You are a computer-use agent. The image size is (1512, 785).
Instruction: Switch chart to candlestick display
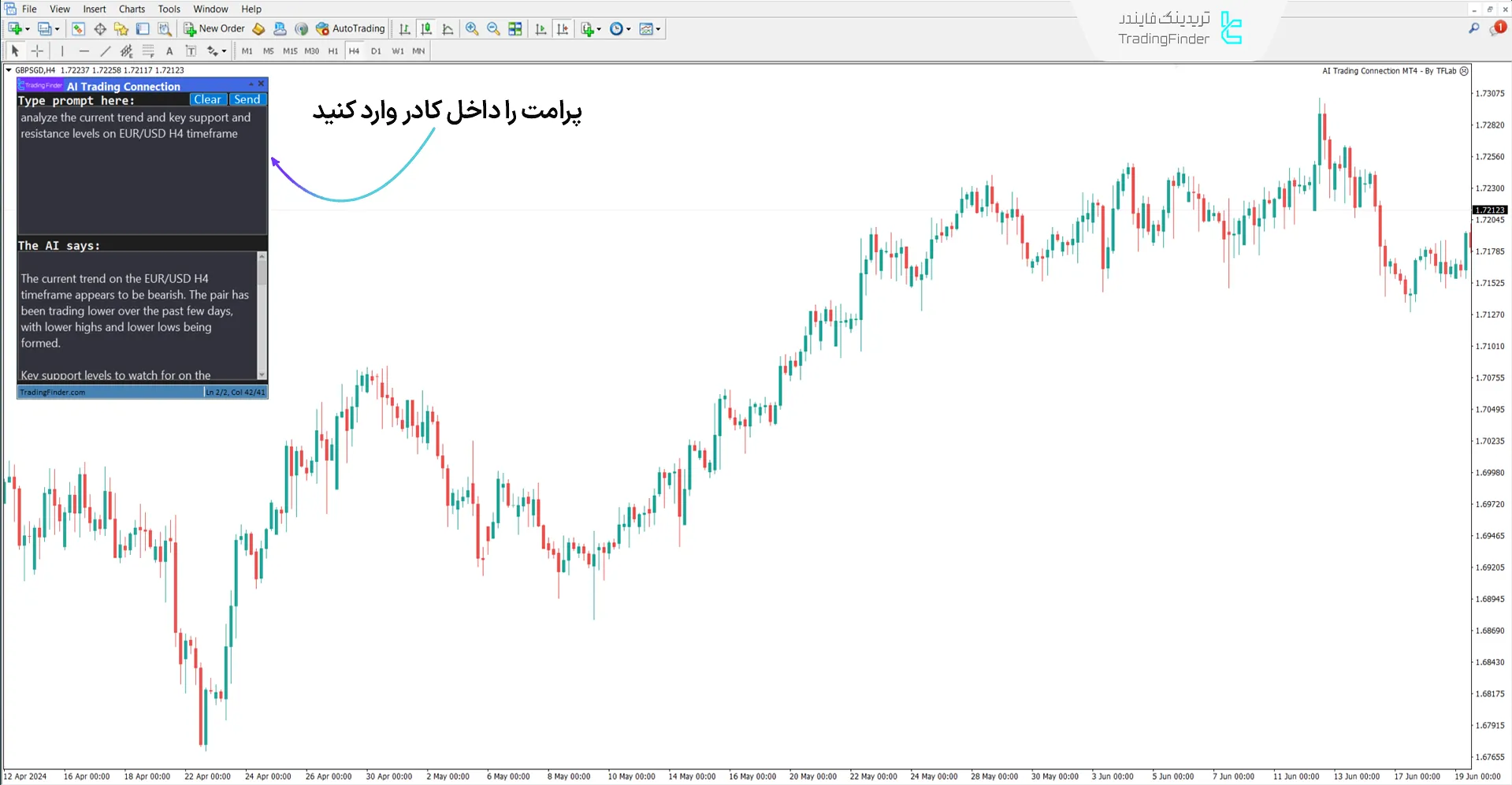[x=426, y=28]
